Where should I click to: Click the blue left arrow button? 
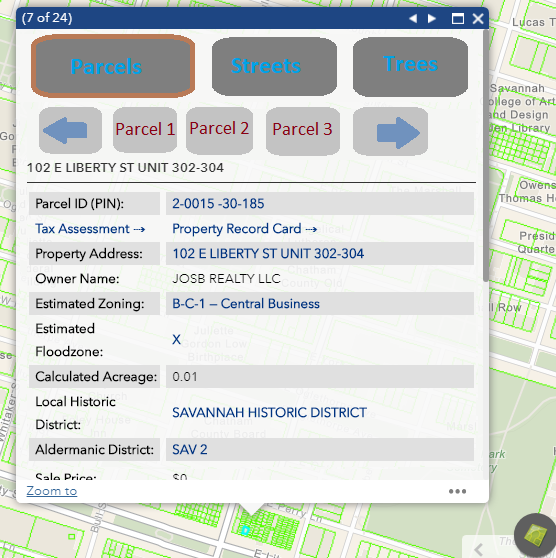[x=70, y=130]
